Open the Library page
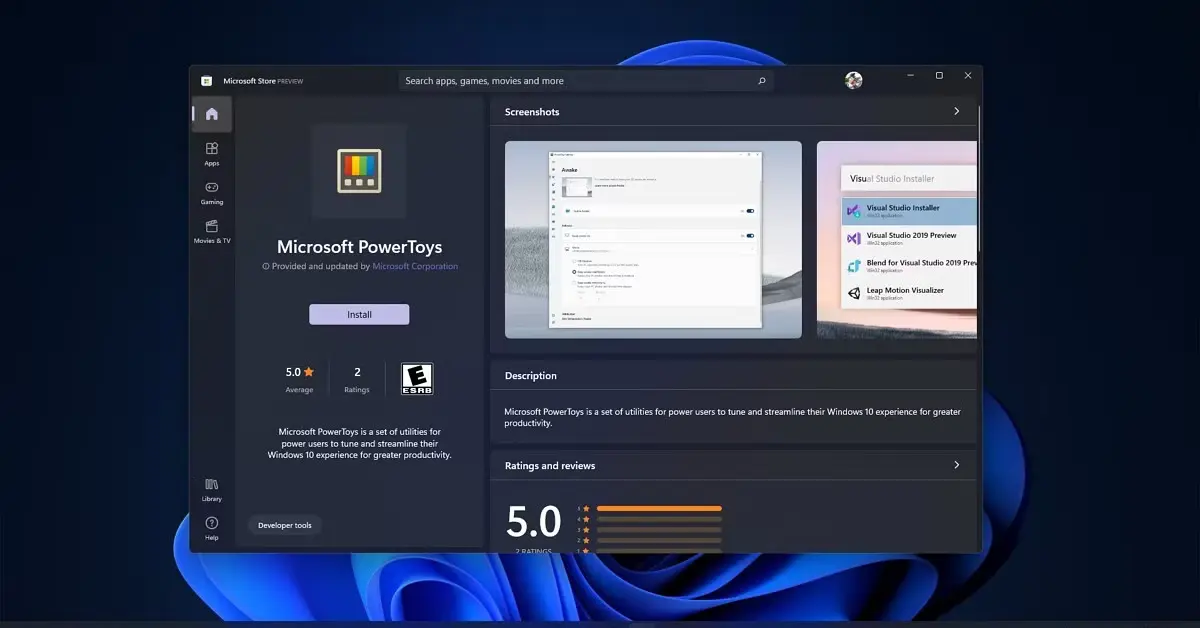This screenshot has width=1200, height=628. coord(211,489)
